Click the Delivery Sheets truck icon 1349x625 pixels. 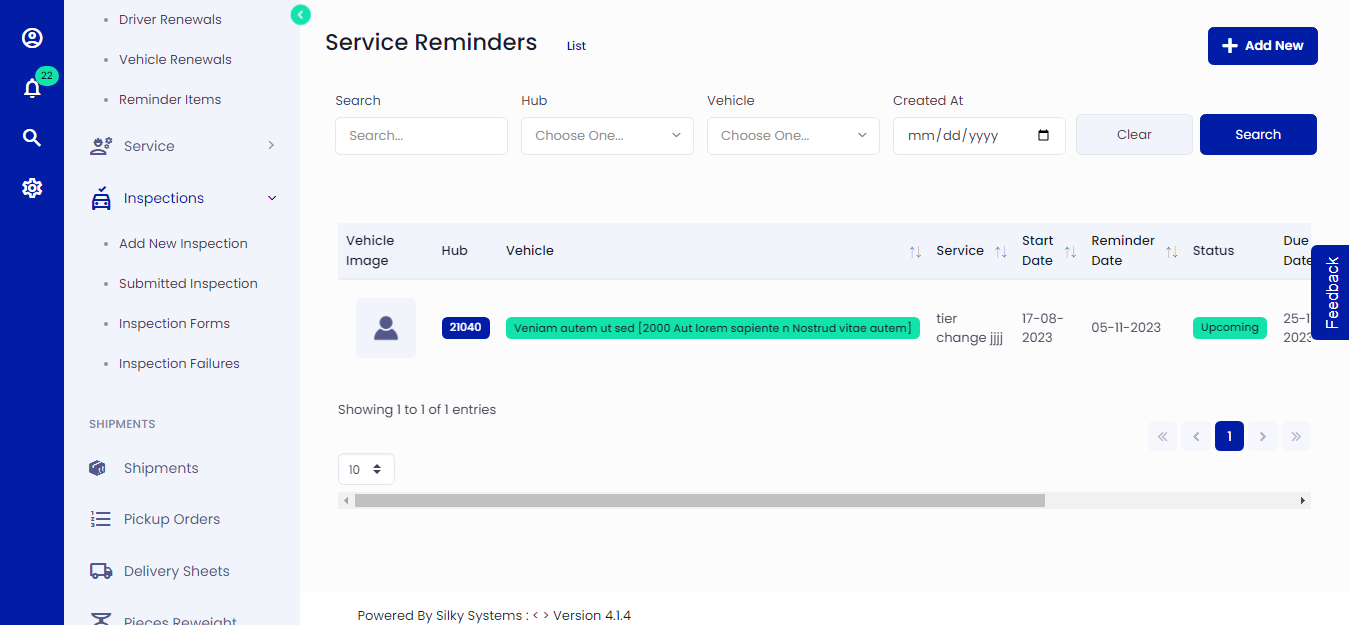coord(100,570)
